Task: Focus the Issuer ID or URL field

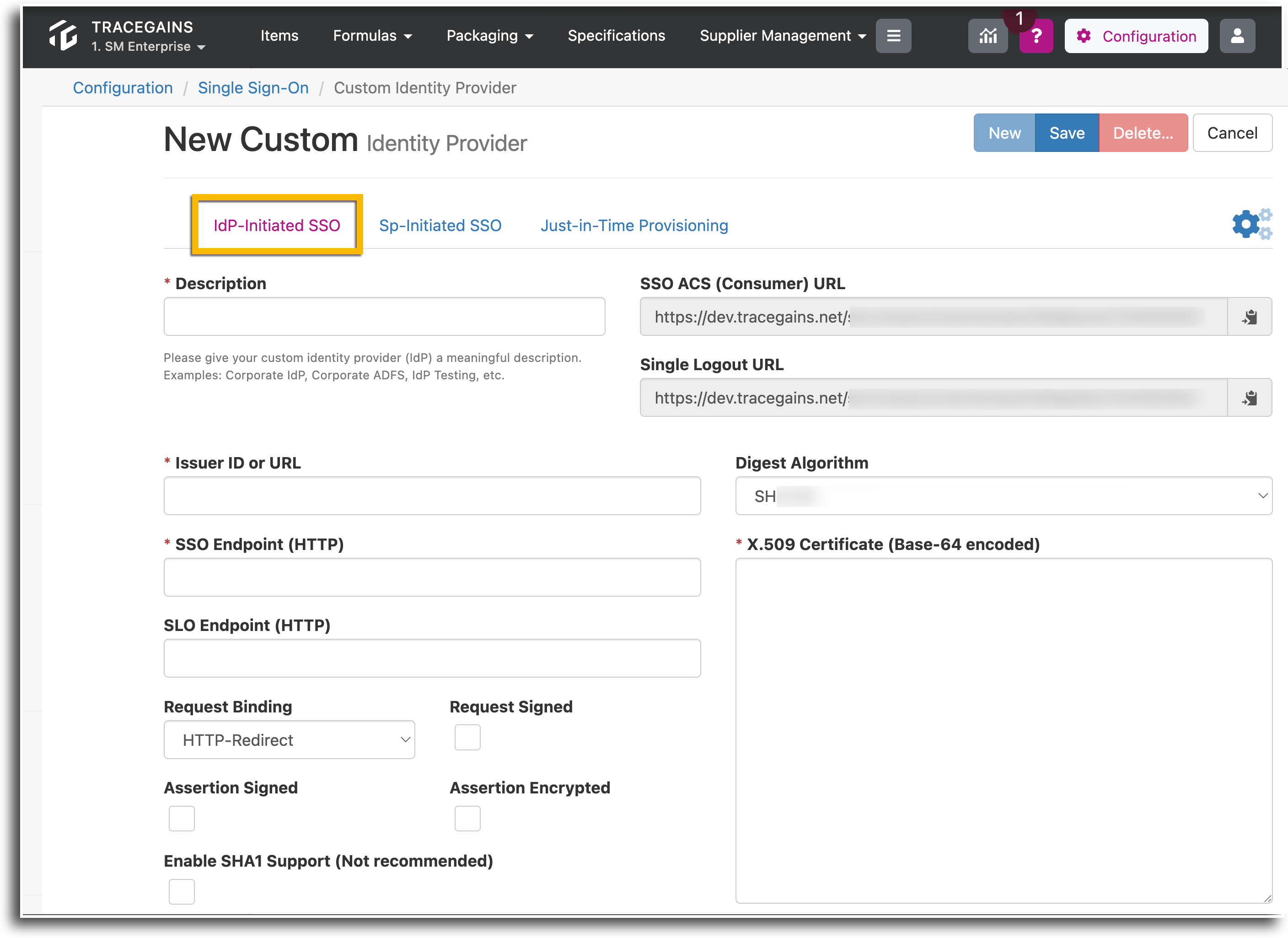Action: pos(432,496)
